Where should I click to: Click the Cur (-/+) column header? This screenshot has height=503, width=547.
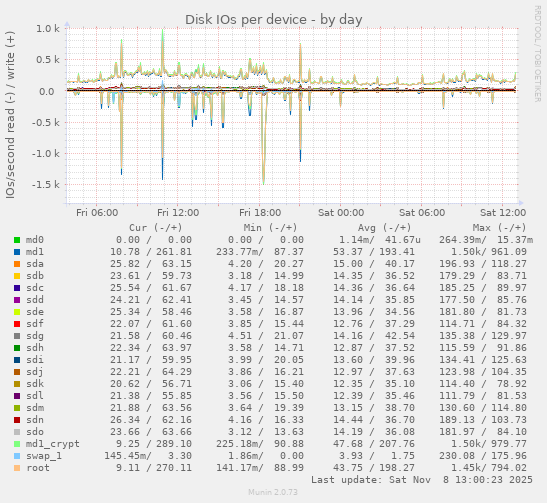156,228
